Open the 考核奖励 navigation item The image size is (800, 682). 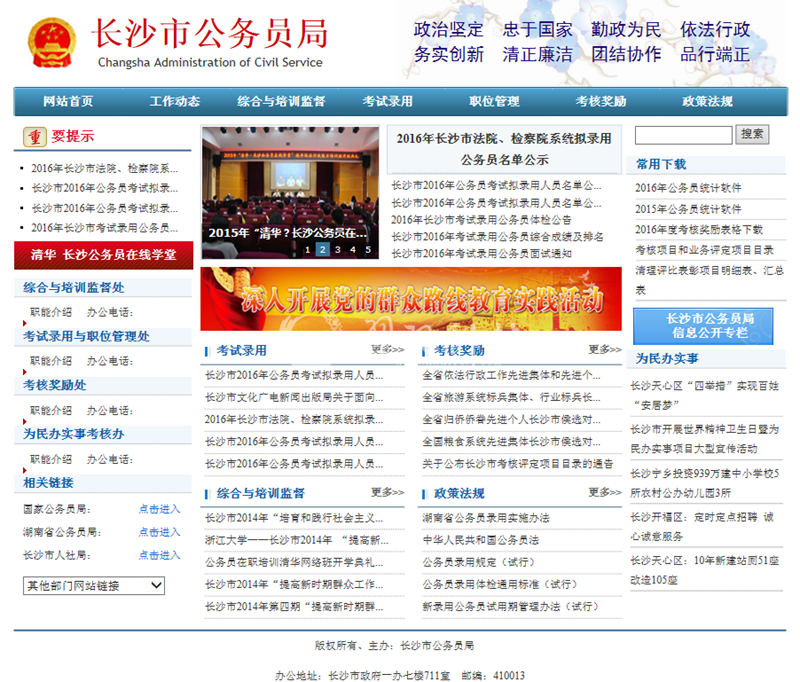tap(601, 102)
